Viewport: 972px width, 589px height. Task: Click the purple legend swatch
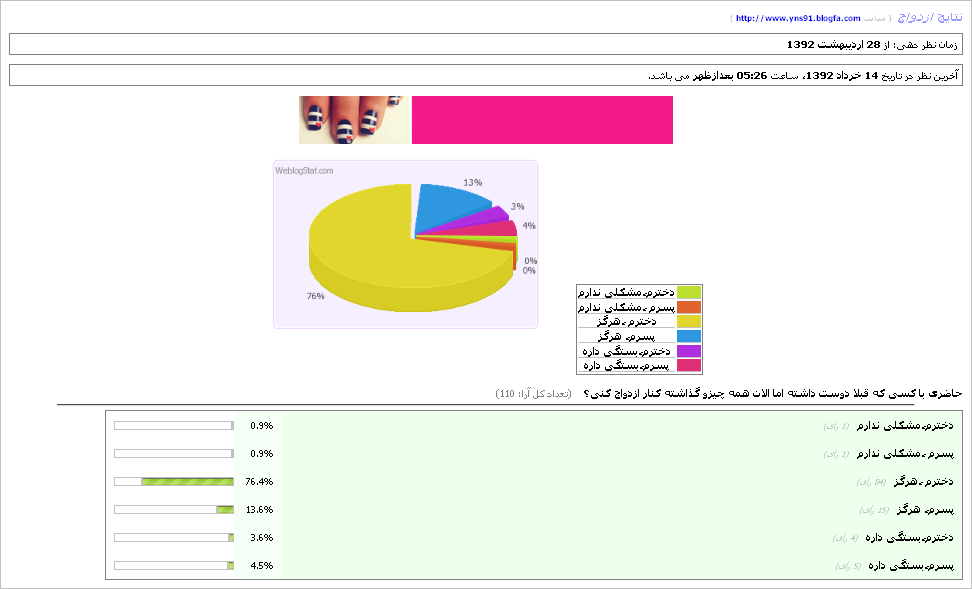coord(689,351)
